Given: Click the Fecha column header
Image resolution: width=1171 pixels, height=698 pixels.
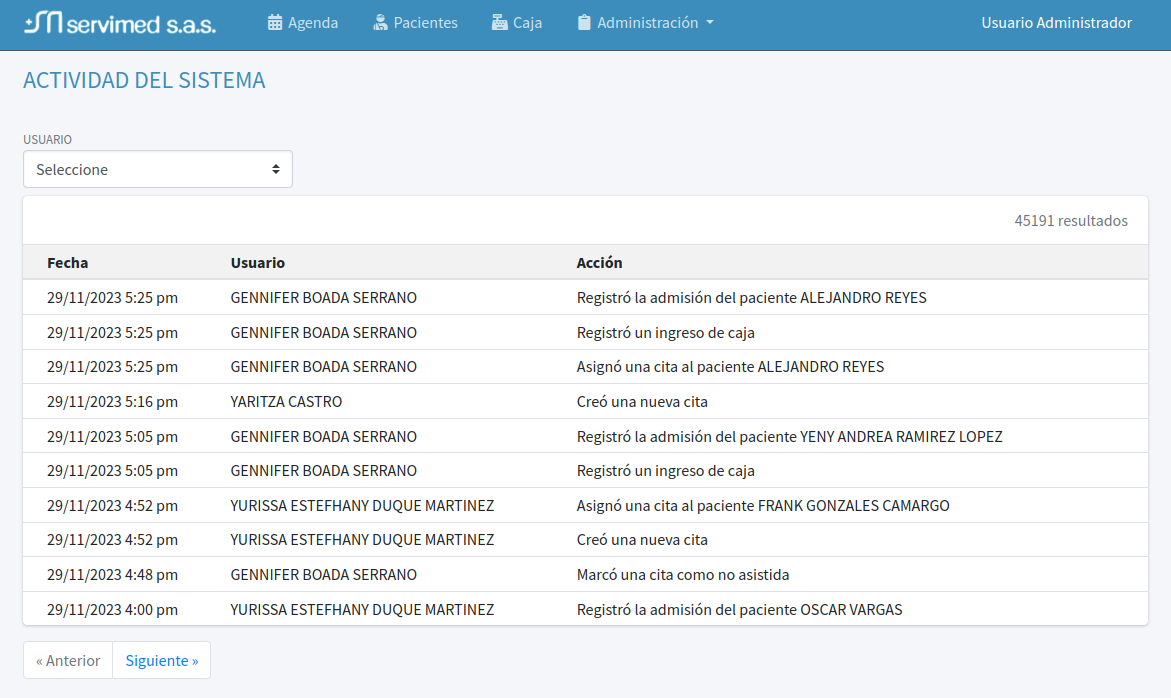Looking at the screenshot, I should [x=67, y=263].
